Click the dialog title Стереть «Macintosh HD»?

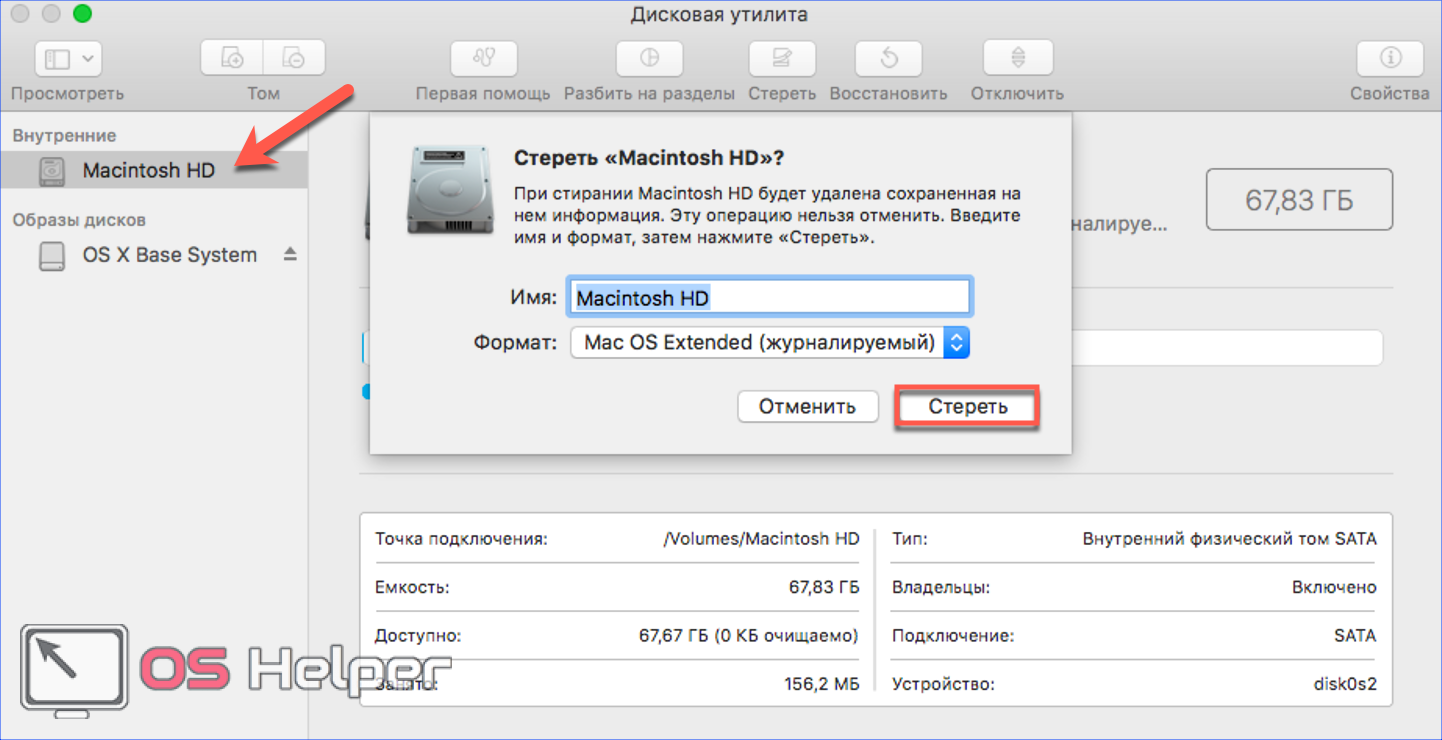[x=648, y=158]
